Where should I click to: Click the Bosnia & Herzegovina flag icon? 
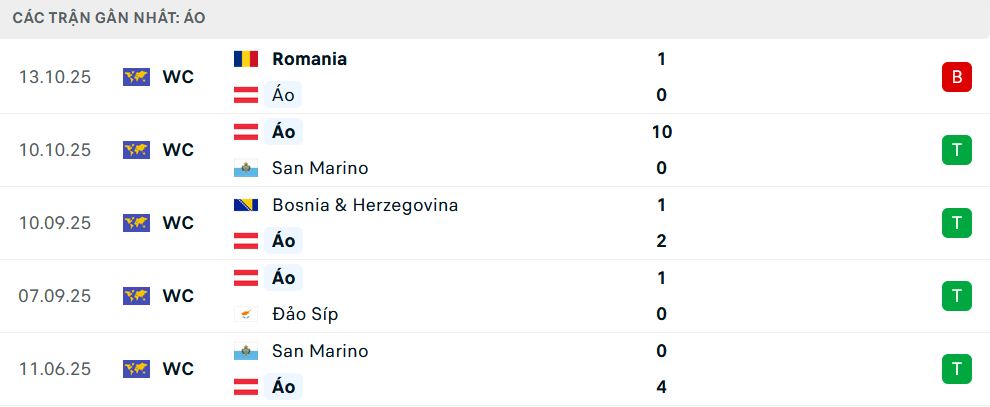point(246,205)
